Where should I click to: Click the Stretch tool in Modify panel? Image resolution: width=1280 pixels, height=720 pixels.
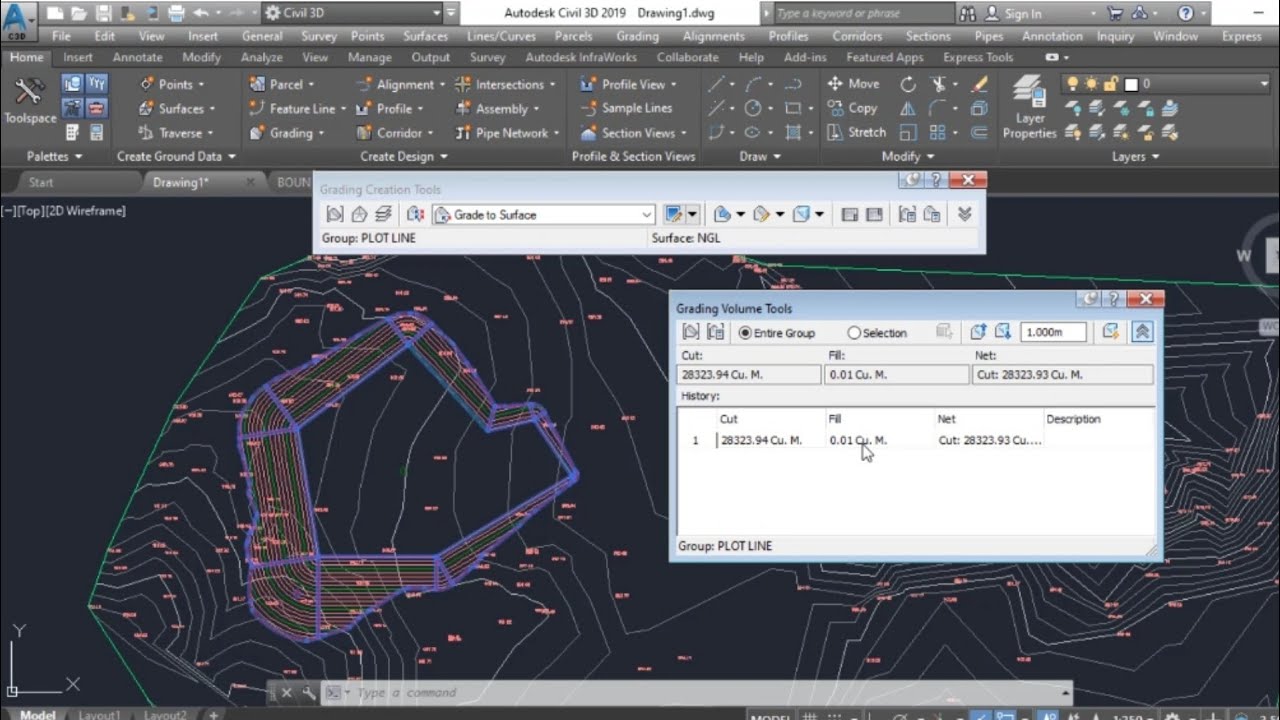857,132
